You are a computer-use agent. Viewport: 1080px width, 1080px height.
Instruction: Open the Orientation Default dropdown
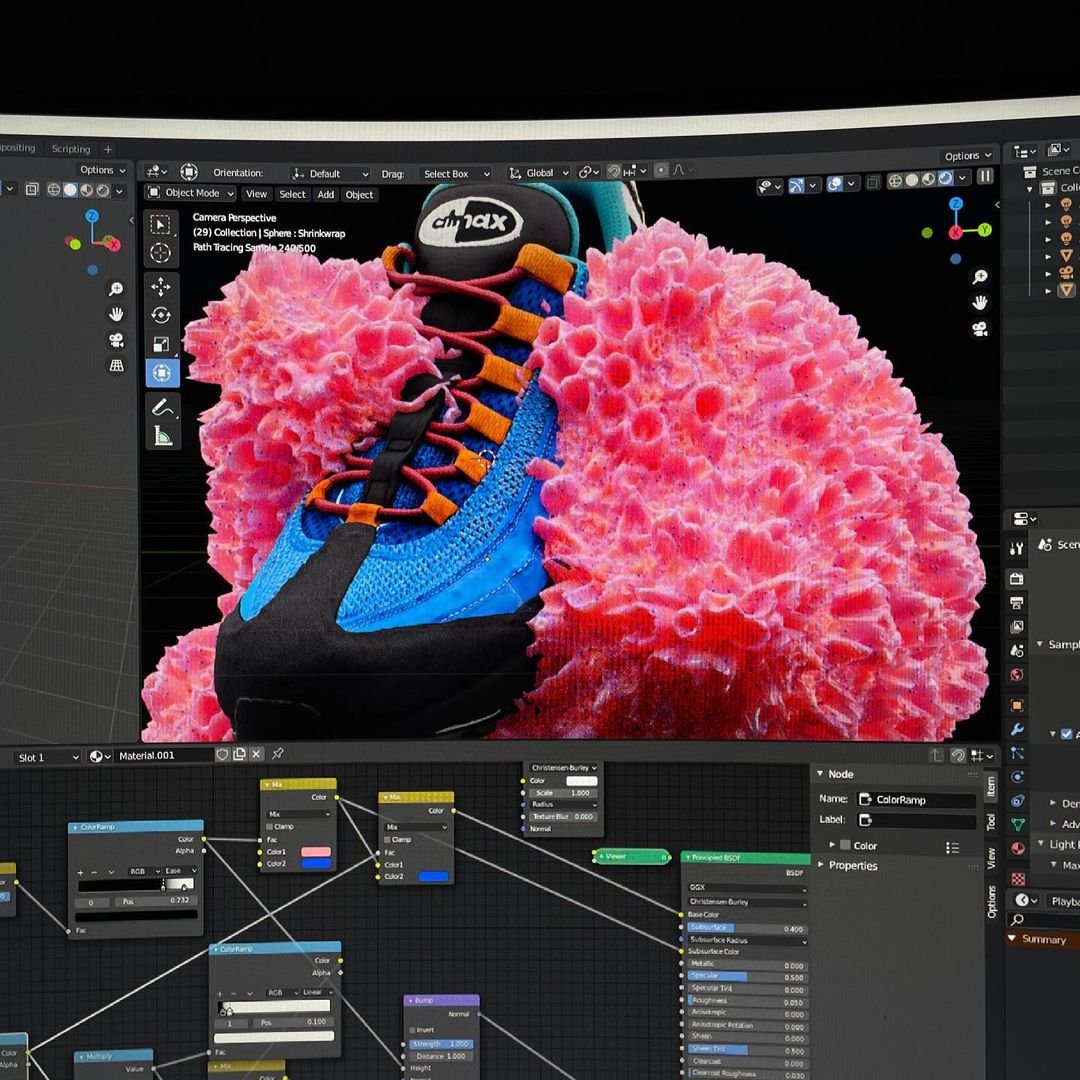330,174
